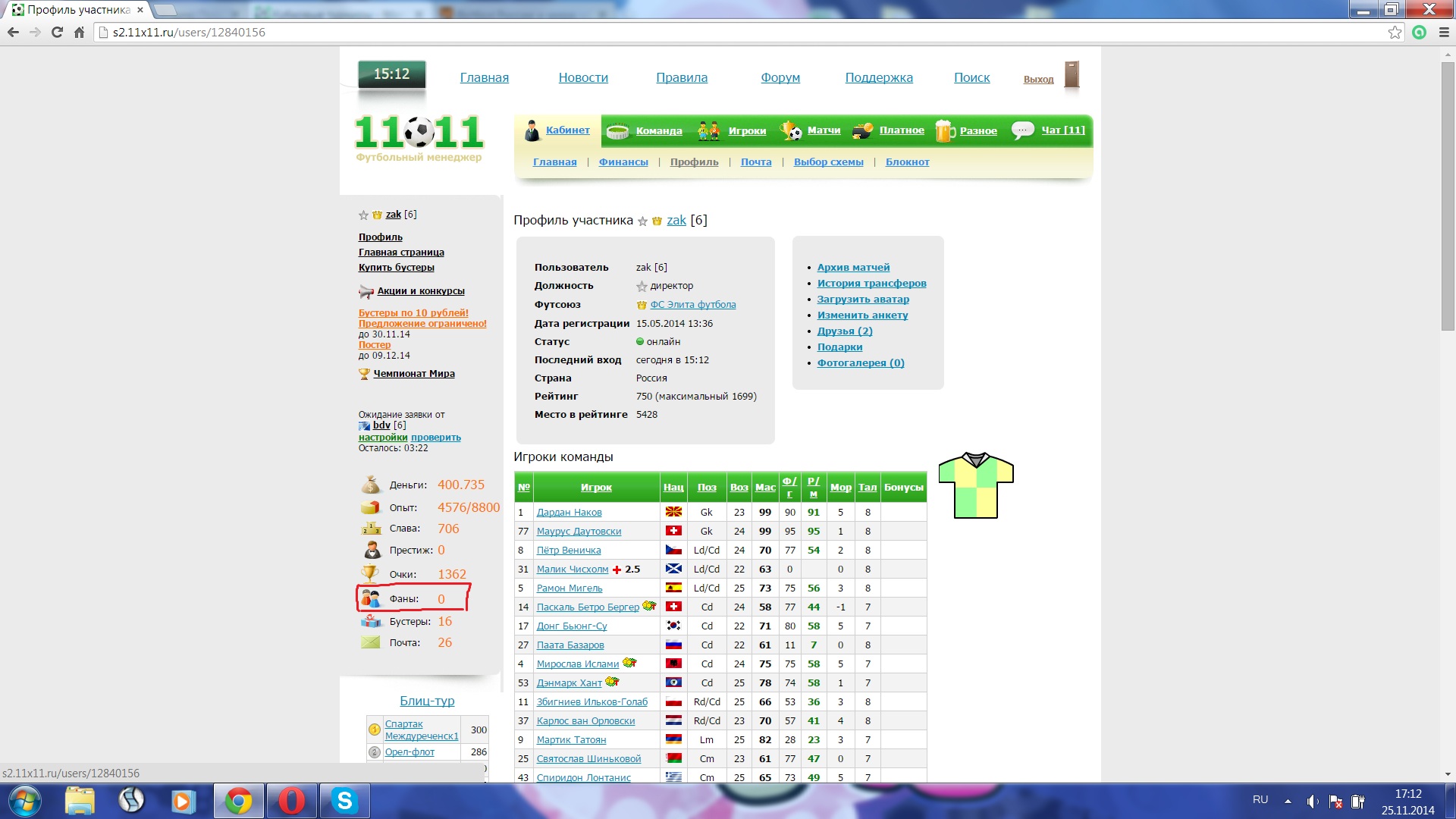This screenshot has width=1456, height=819.
Task: Click the RU language indicator in tray
Action: [x=1260, y=799]
